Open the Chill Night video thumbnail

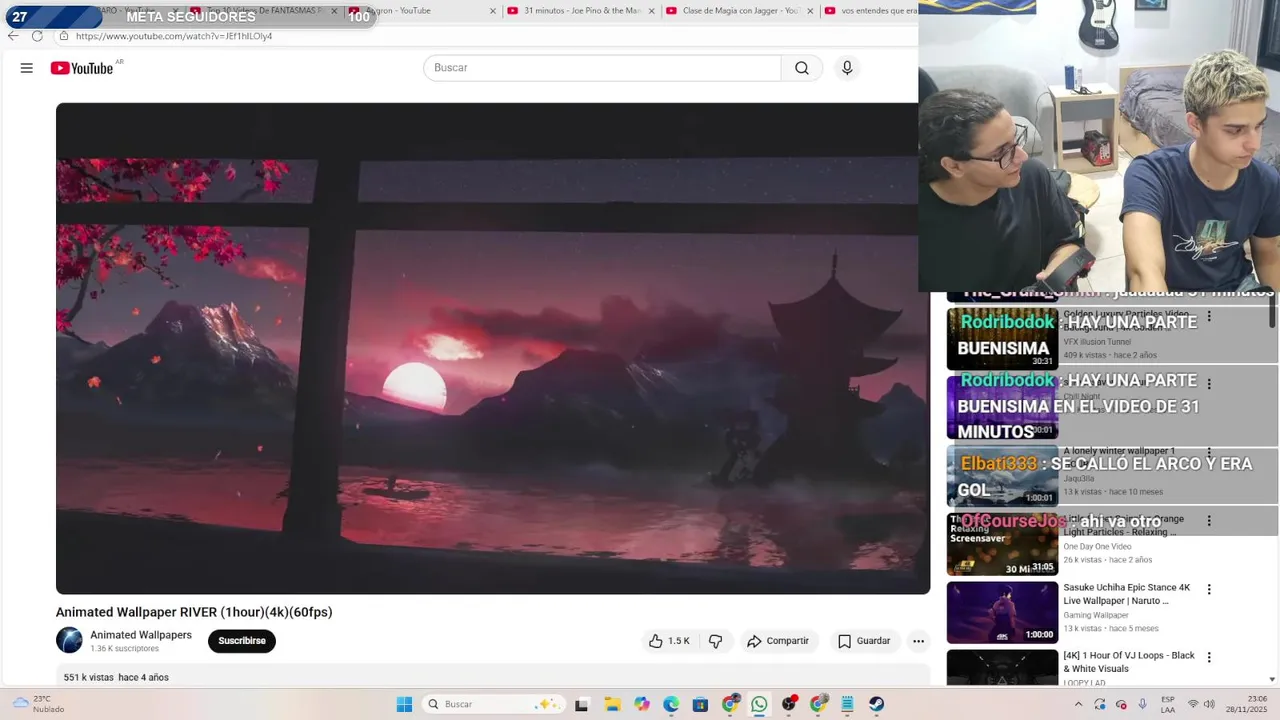(1002, 407)
